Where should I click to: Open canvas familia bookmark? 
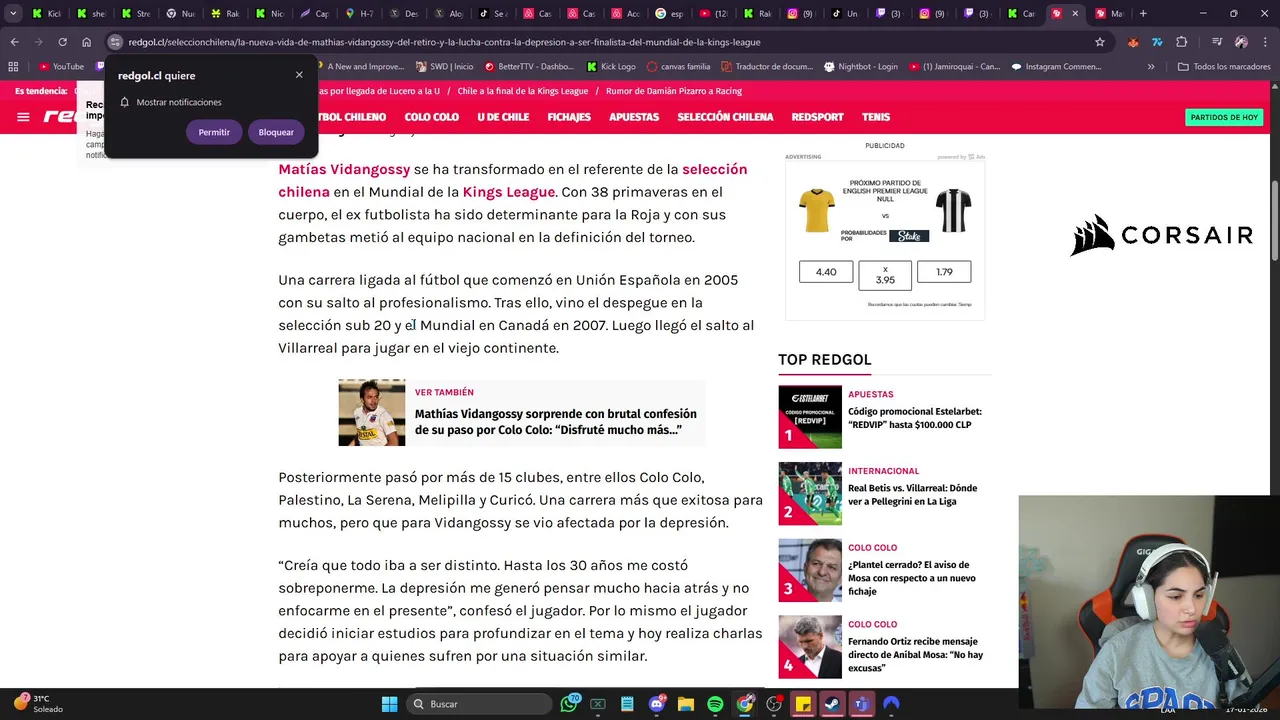coord(679,67)
